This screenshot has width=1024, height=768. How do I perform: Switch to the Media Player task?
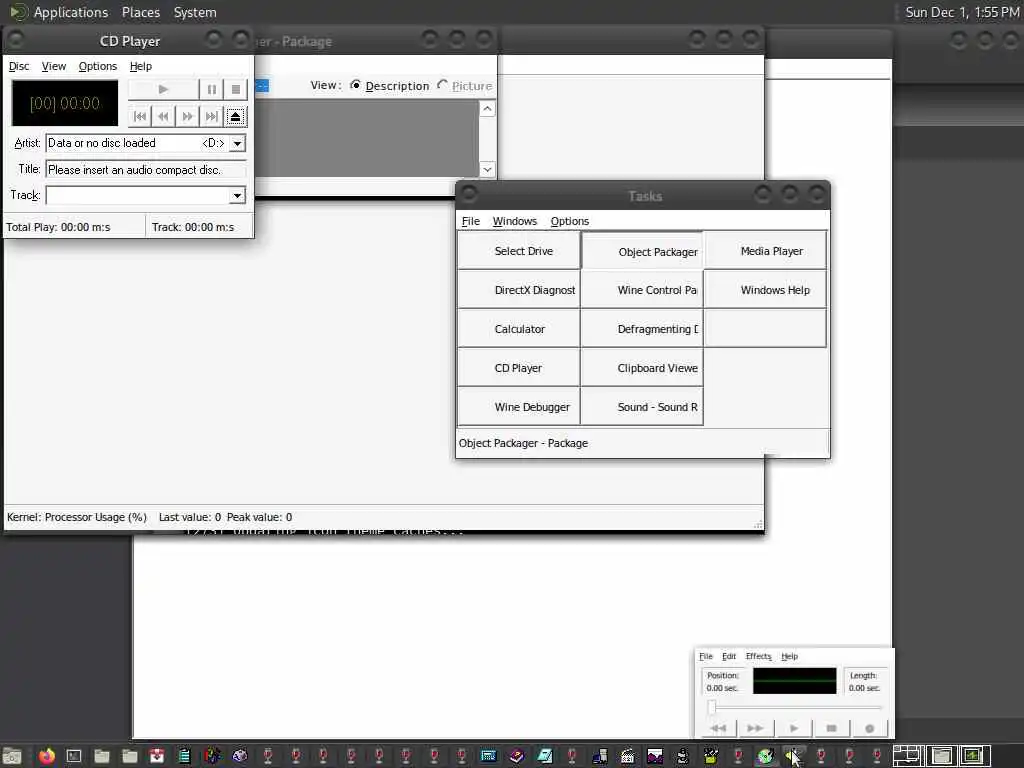[765, 251]
